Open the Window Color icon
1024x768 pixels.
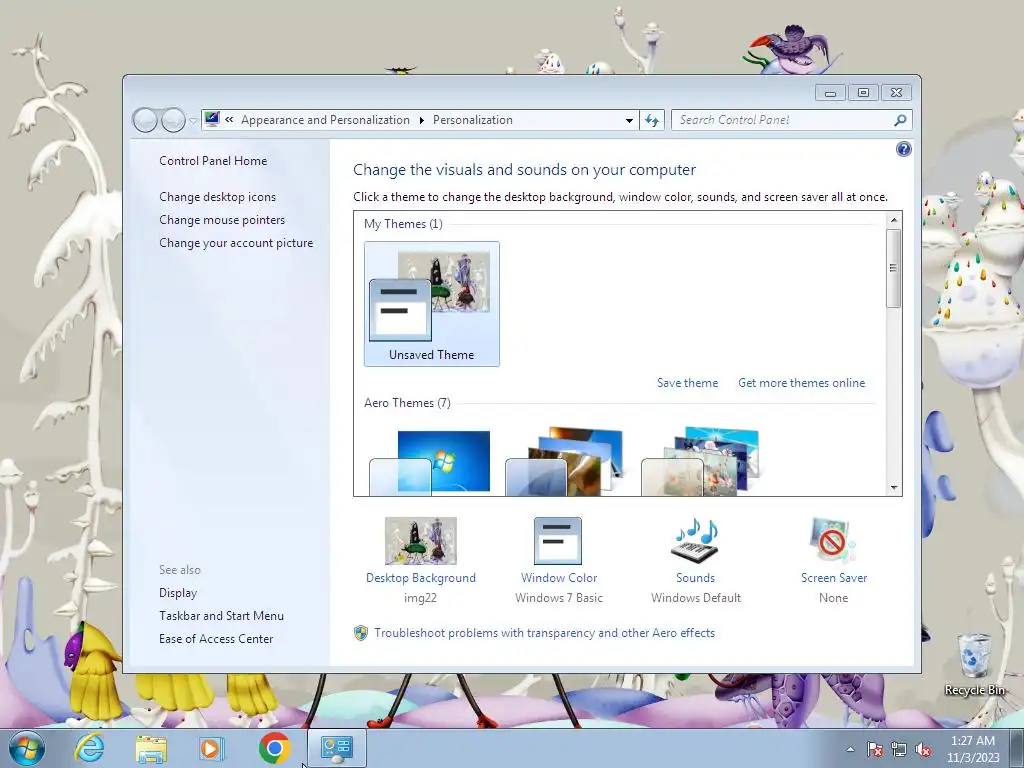point(558,541)
